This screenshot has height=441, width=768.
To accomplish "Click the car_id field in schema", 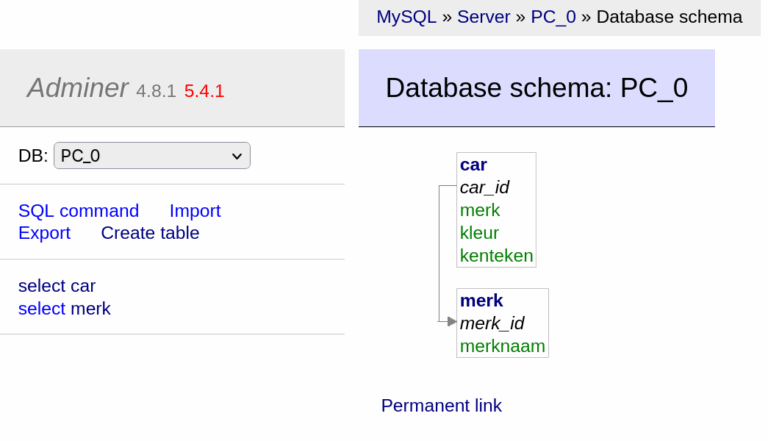I will click(484, 187).
